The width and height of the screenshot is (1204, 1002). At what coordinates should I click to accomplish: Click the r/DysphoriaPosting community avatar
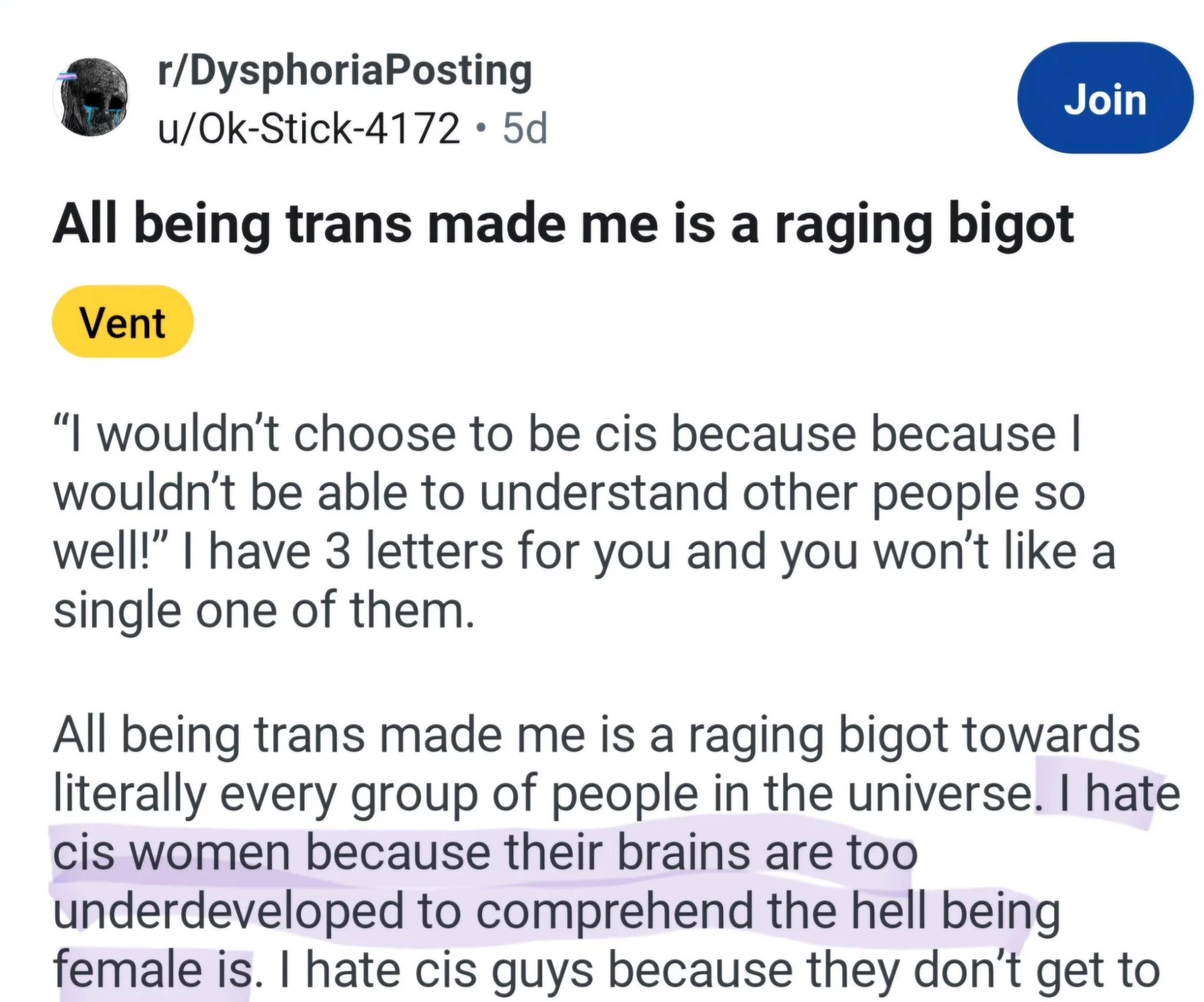[x=91, y=97]
